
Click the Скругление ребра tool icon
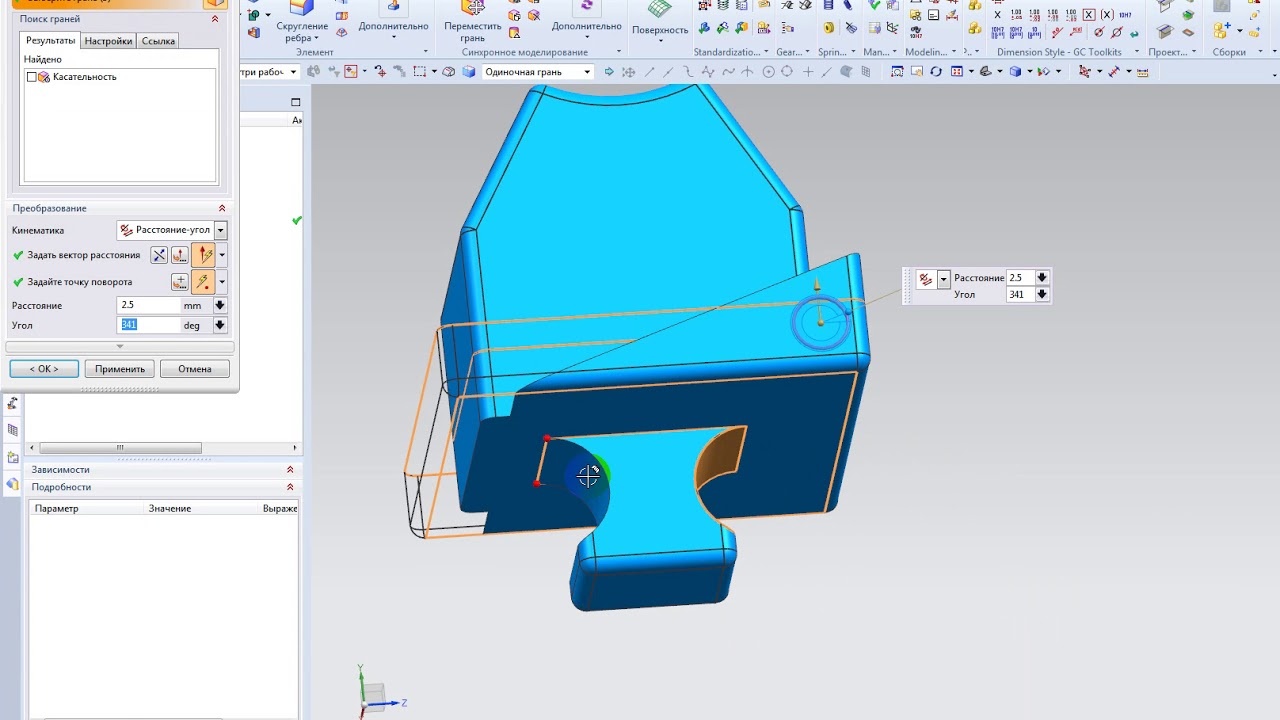(x=302, y=8)
